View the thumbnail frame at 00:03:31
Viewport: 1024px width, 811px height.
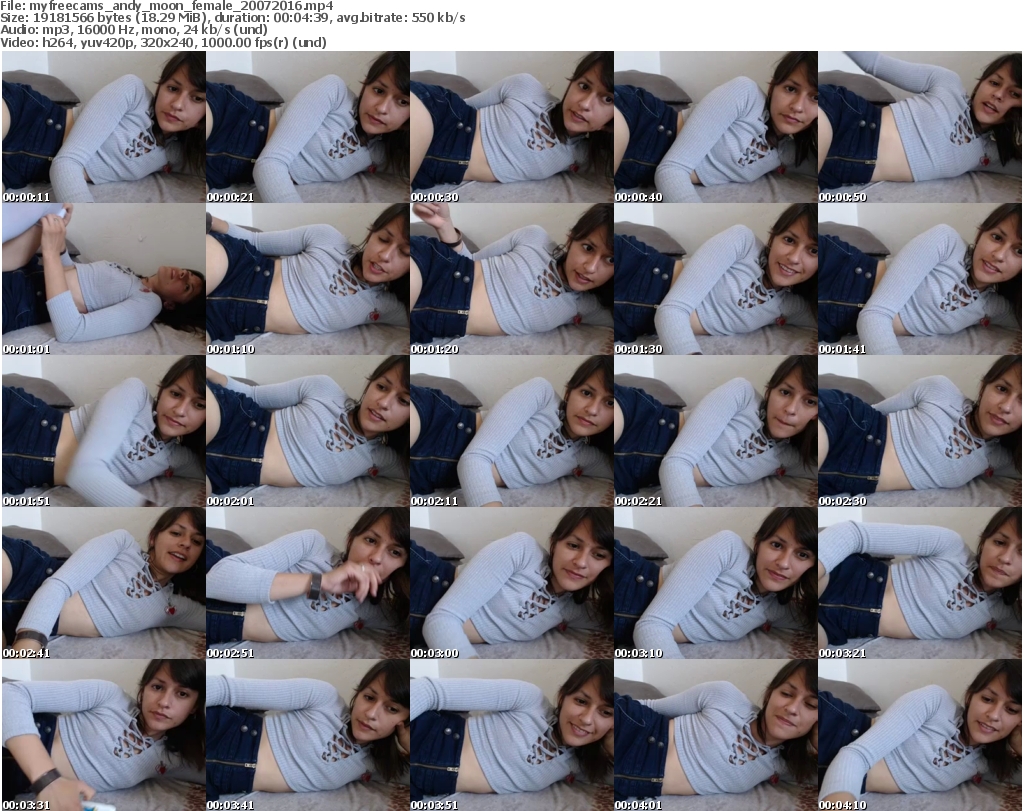(x=104, y=735)
